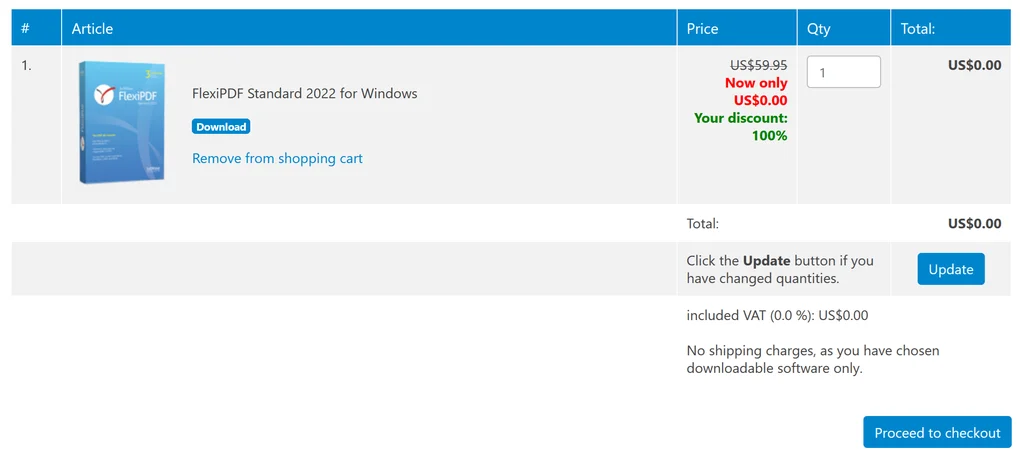
Task: Click the Article column header
Action: click(92, 29)
